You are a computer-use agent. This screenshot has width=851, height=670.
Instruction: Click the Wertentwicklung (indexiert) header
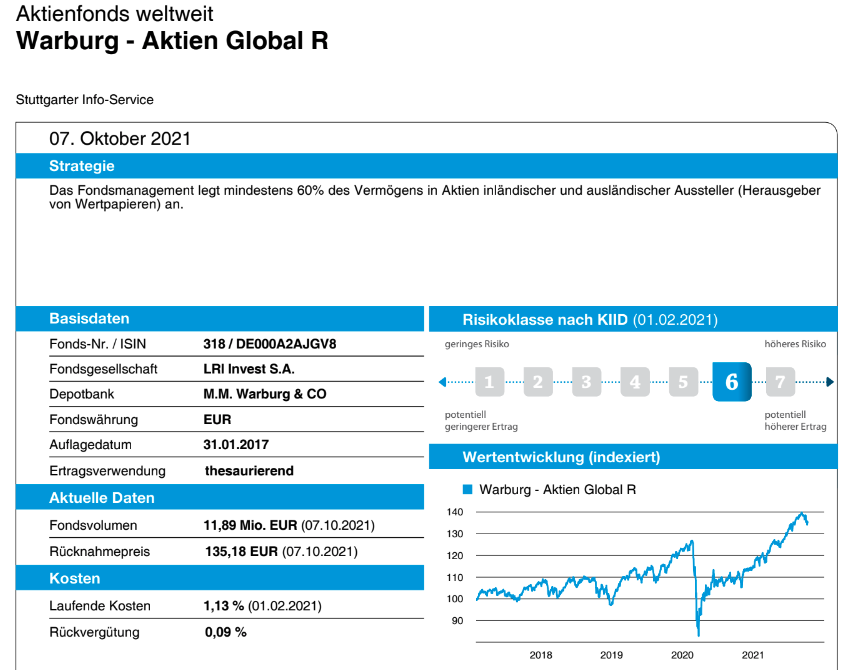(x=633, y=457)
